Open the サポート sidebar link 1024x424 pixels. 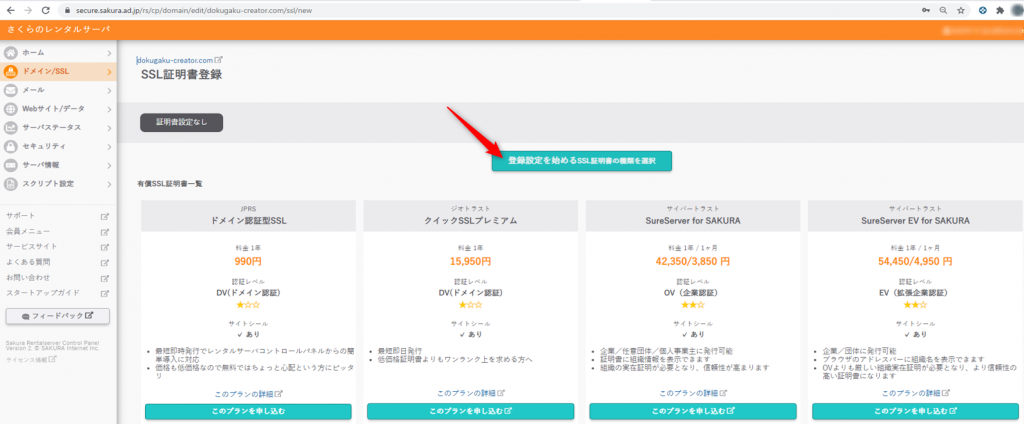[20, 216]
